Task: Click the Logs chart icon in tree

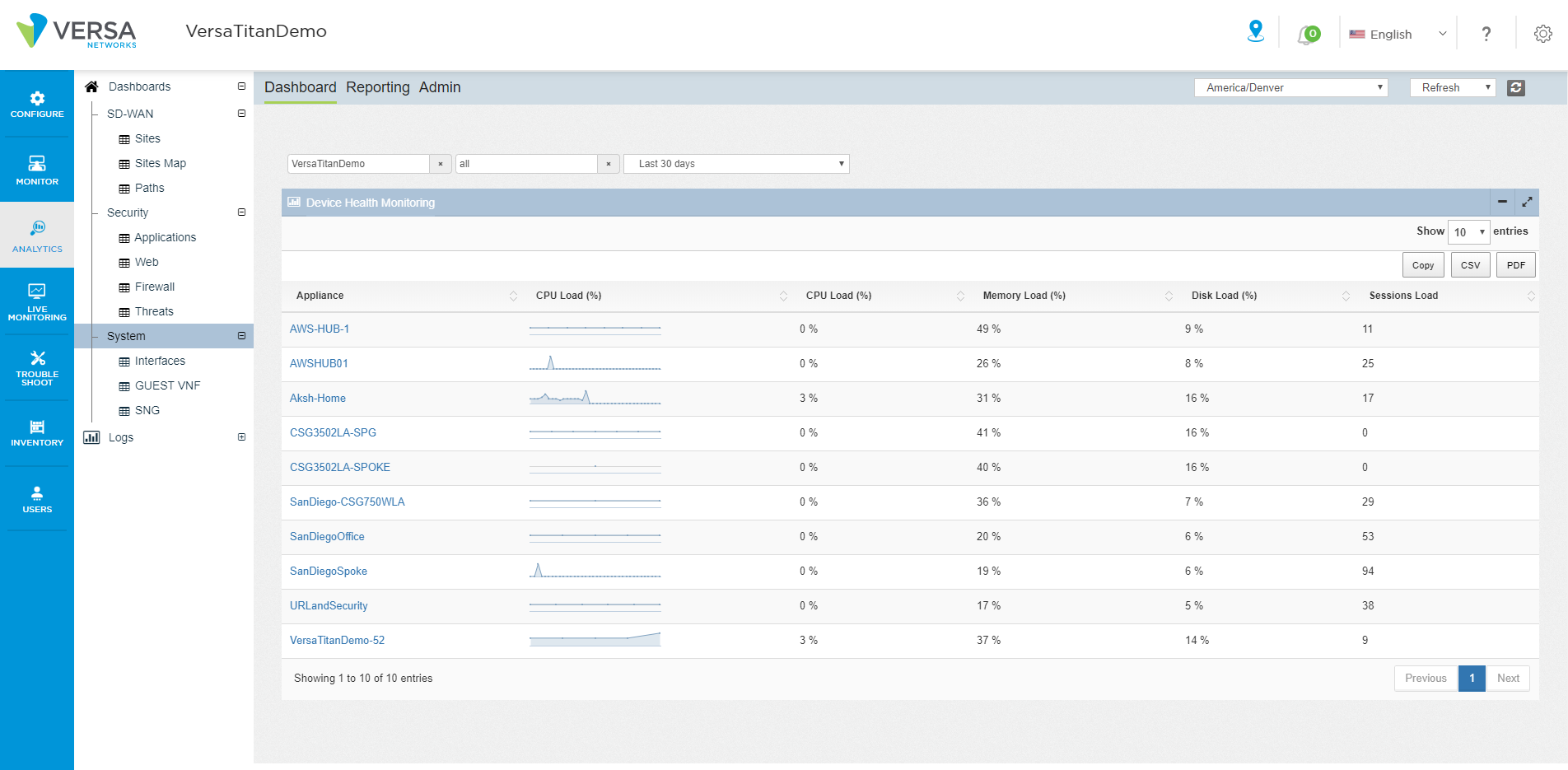Action: [91, 437]
